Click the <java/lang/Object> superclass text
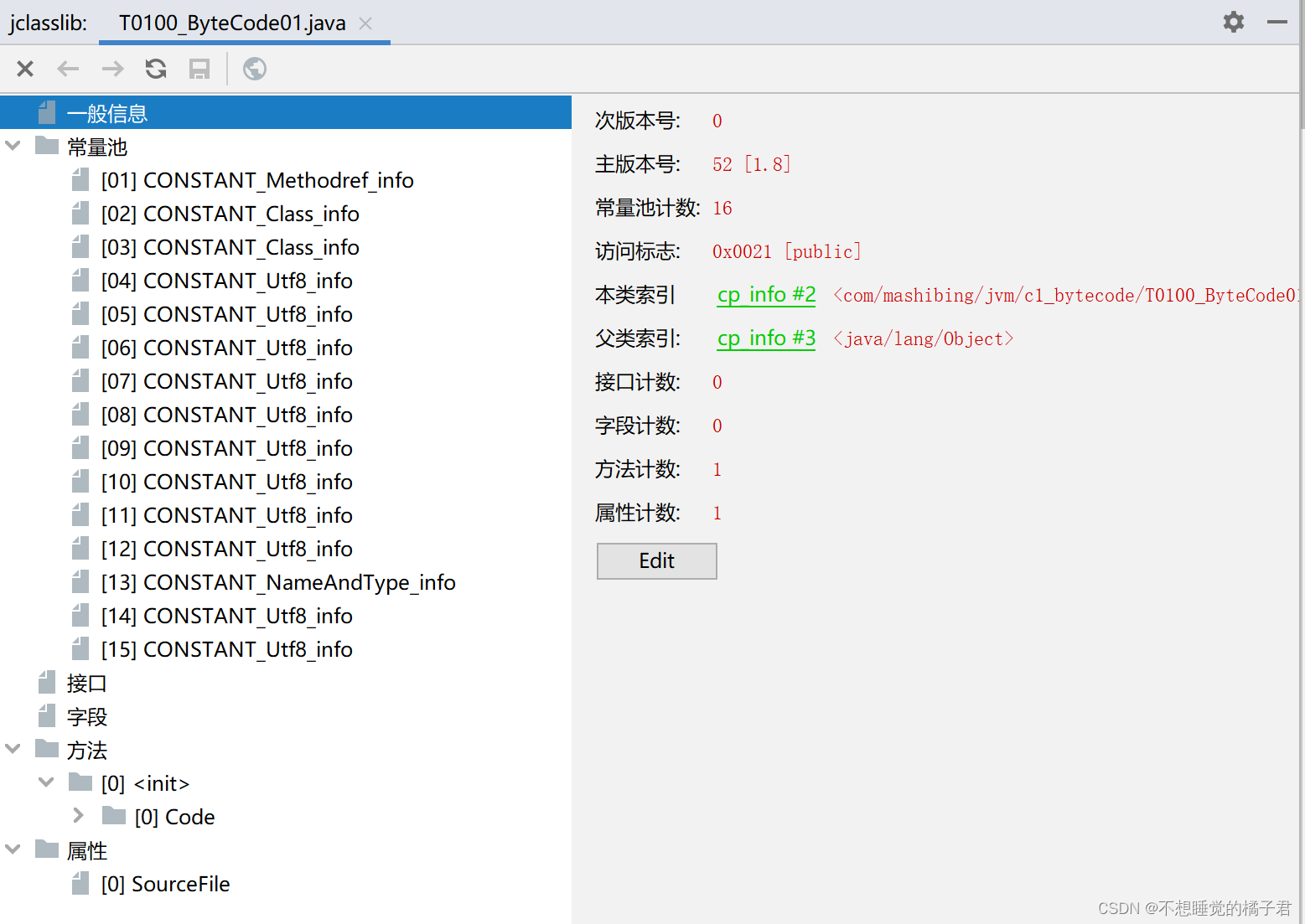Image resolution: width=1305 pixels, height=924 pixels. coord(923,338)
